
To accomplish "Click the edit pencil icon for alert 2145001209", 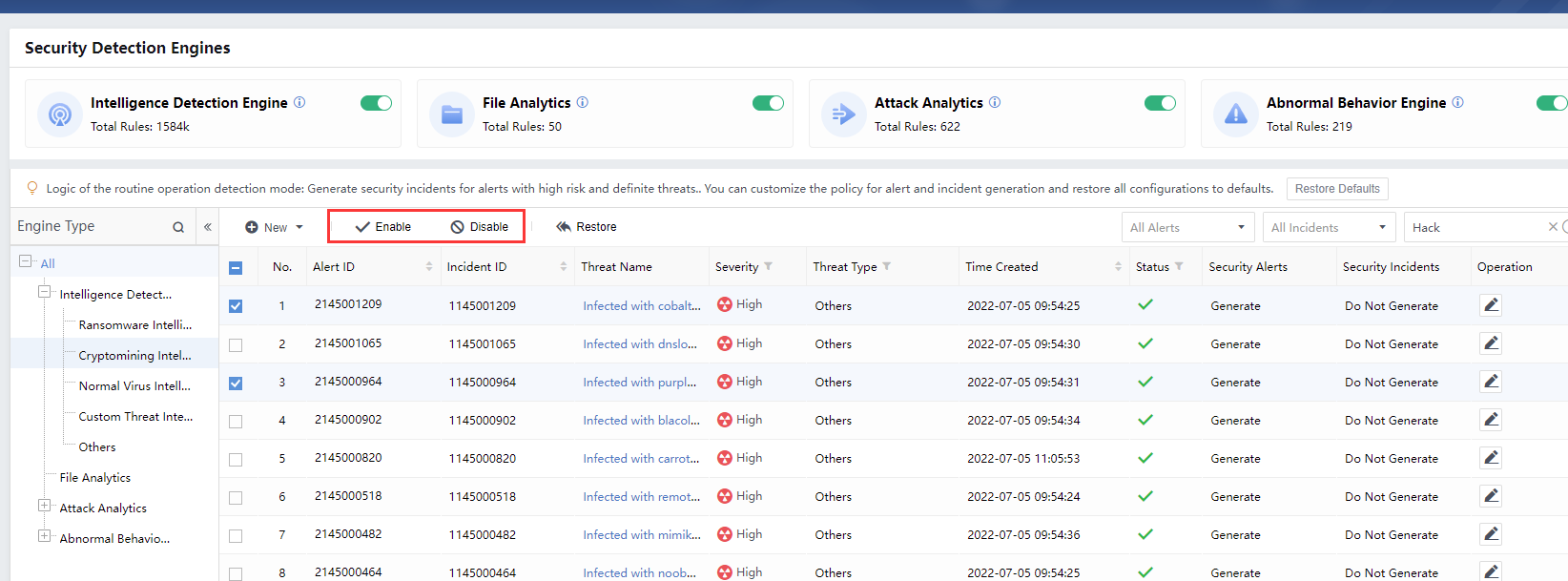I will [x=1491, y=305].
